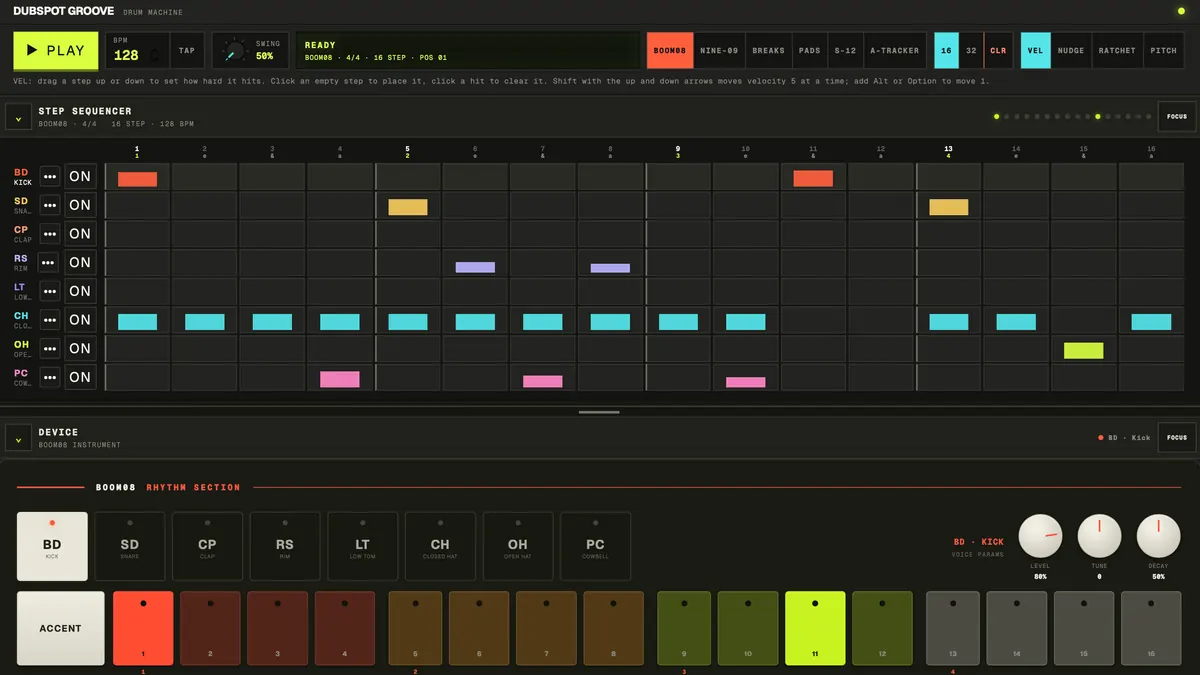
Task: Select the CP Clap voice pad
Action: pyautogui.click(x=207, y=547)
